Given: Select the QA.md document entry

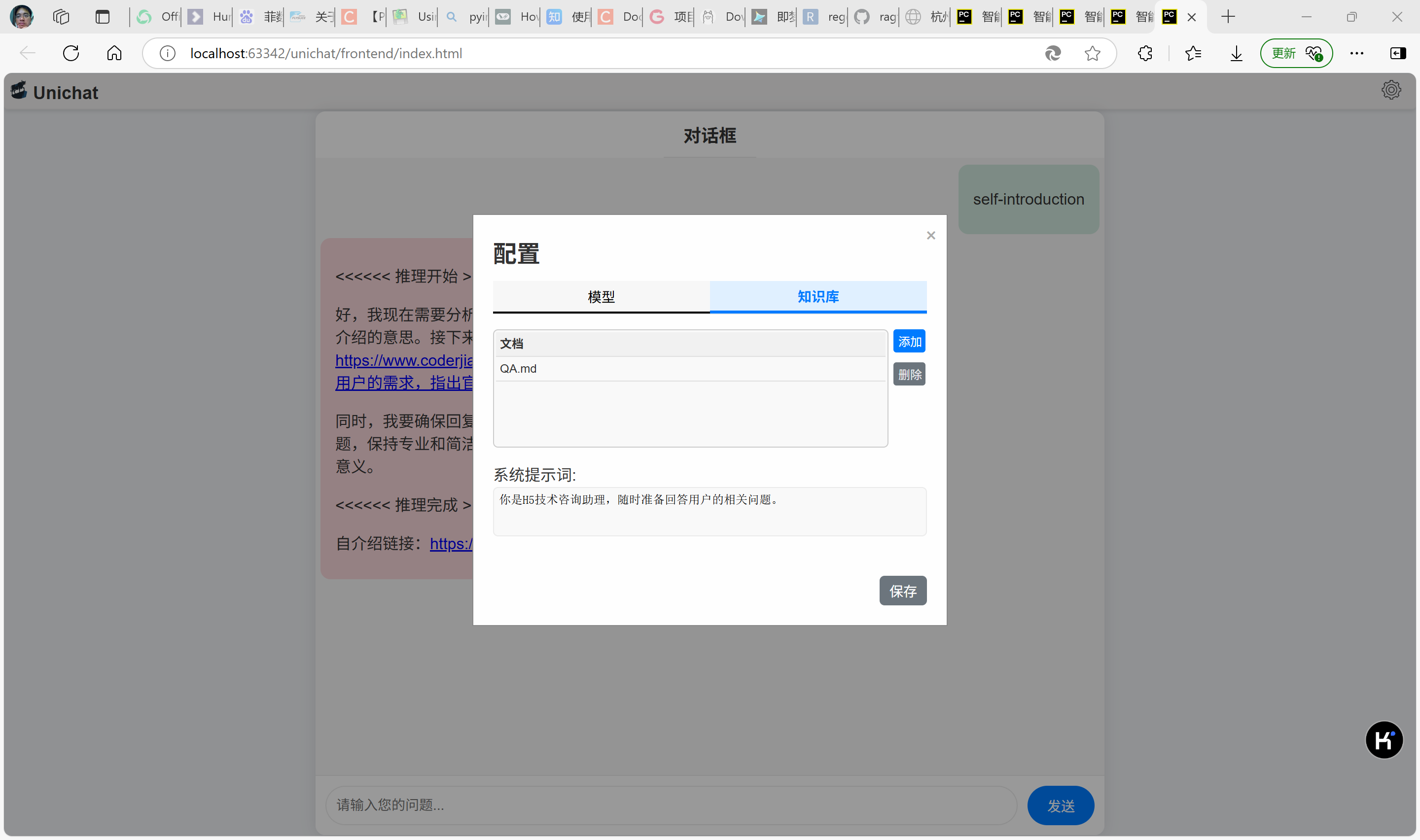Looking at the screenshot, I should coord(518,369).
